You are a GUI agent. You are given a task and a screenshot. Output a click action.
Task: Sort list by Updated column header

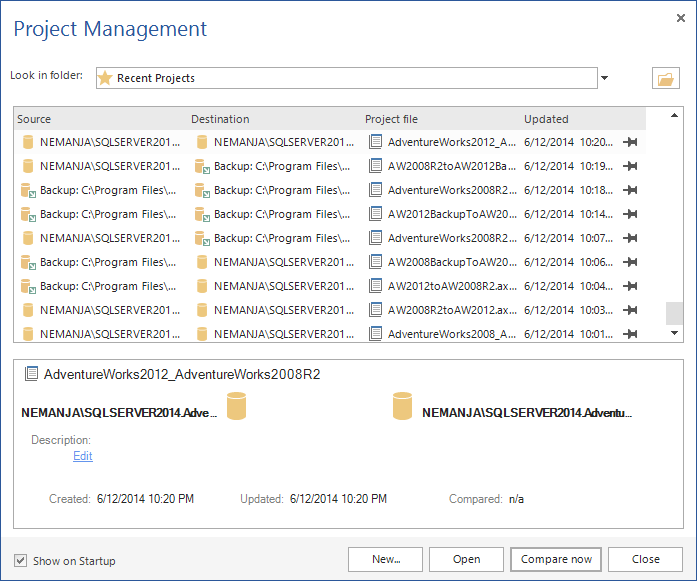click(x=546, y=119)
